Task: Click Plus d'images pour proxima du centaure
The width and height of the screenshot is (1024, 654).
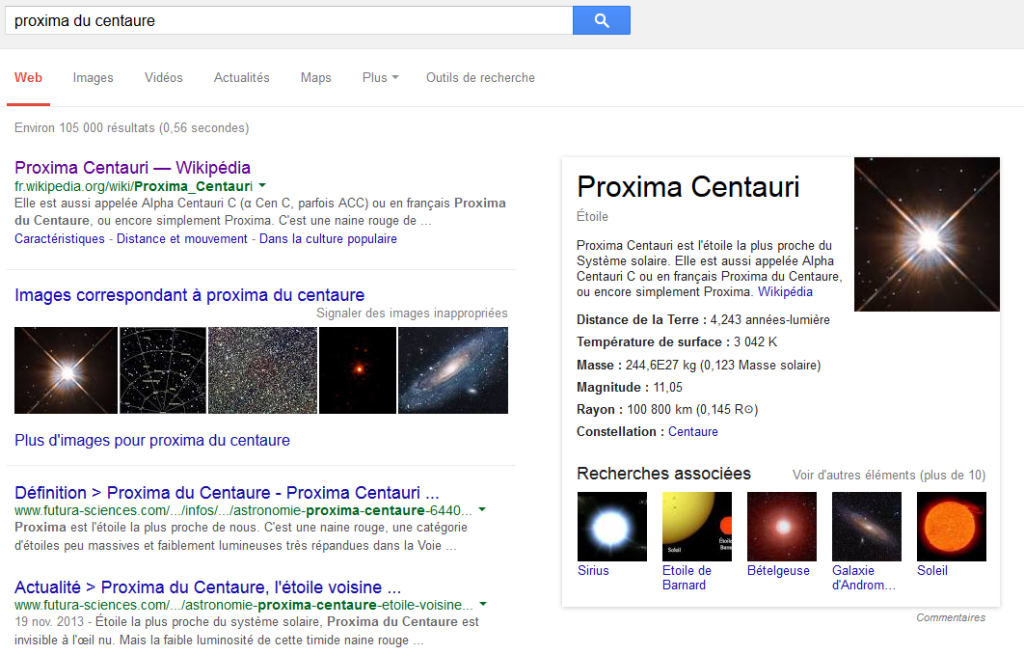Action: 152,440
